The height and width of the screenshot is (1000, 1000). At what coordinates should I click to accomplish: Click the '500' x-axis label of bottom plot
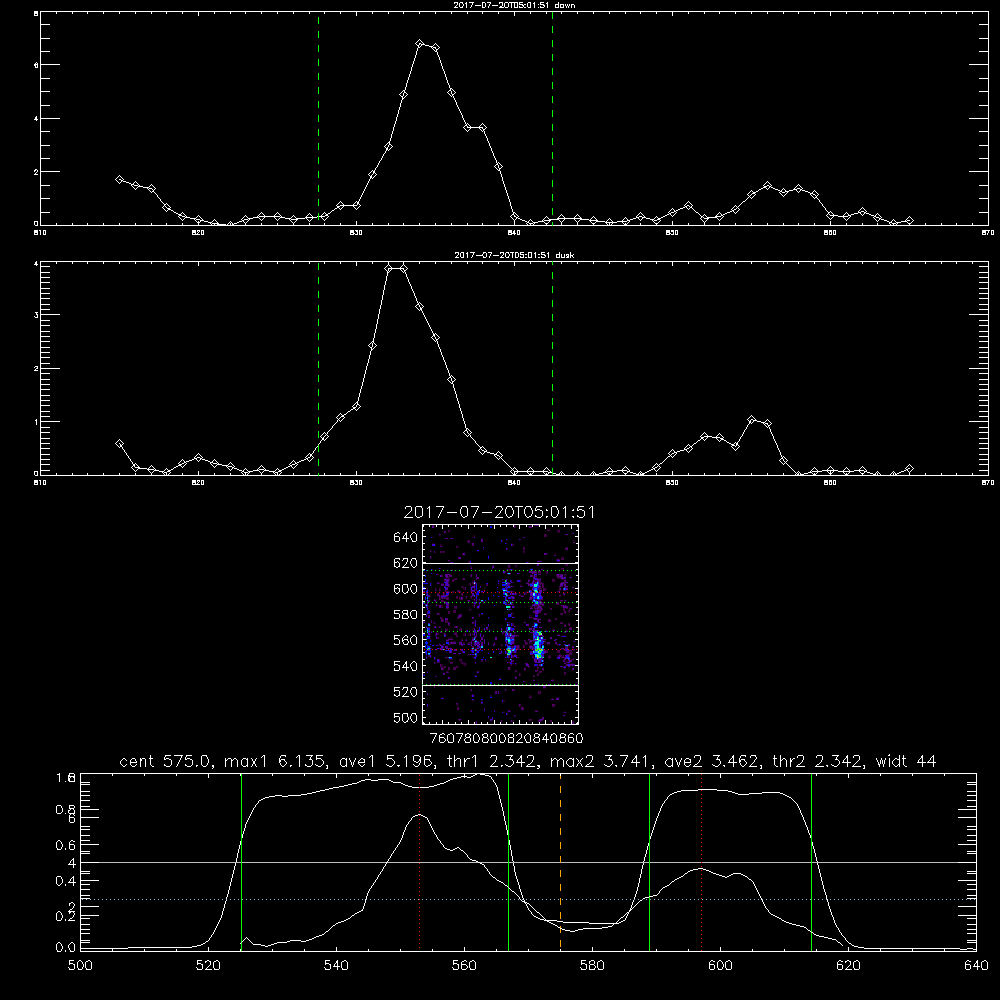[80, 966]
